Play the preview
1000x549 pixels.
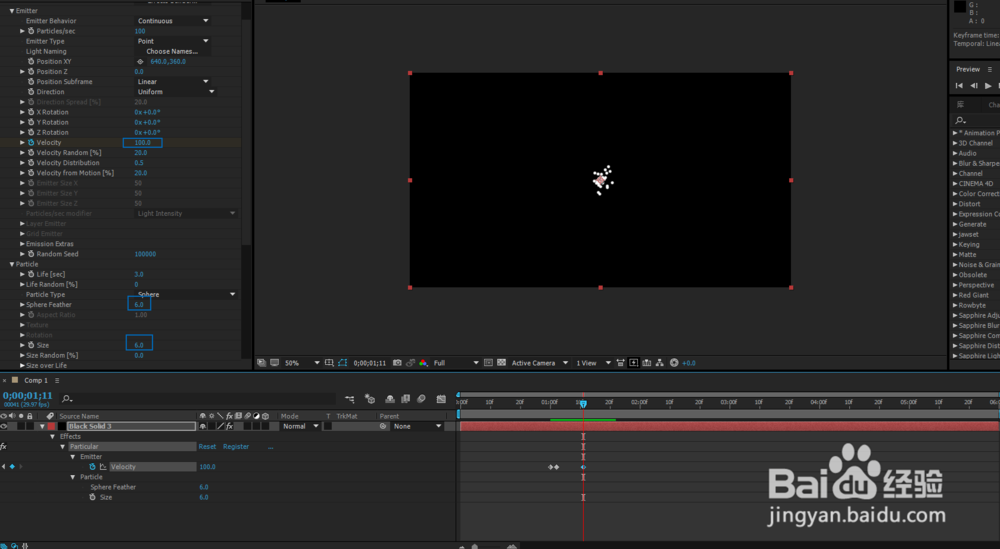988,86
